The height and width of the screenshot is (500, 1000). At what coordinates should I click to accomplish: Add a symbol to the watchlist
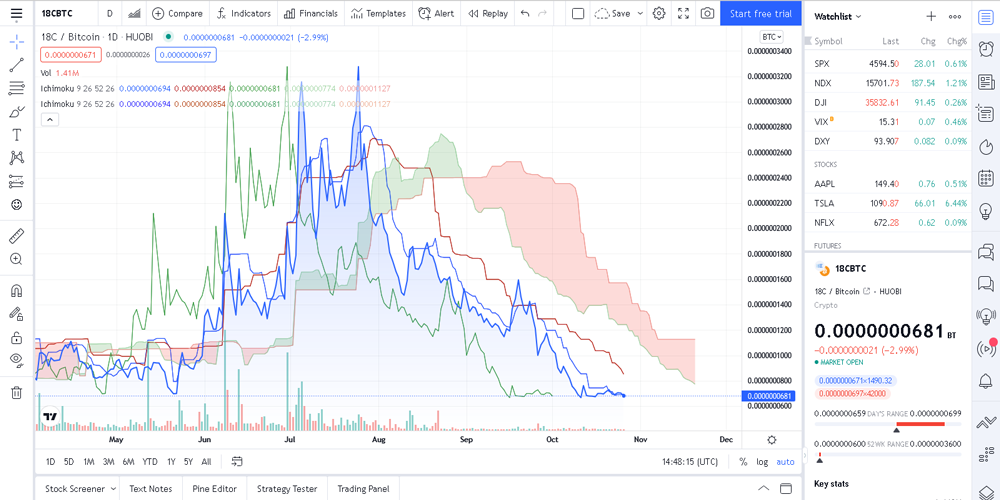[931, 17]
